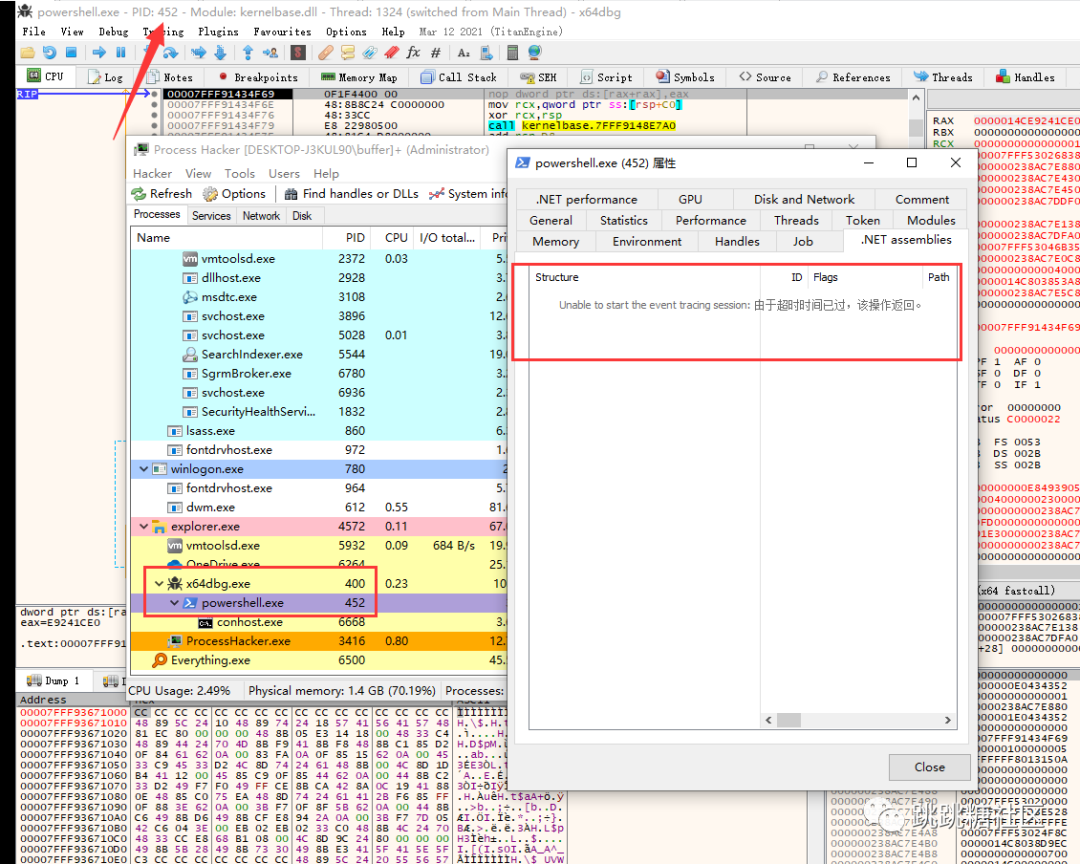This screenshot has height=864, width=1080.
Task: Switch to the Call Stack tab
Action: pos(459,77)
